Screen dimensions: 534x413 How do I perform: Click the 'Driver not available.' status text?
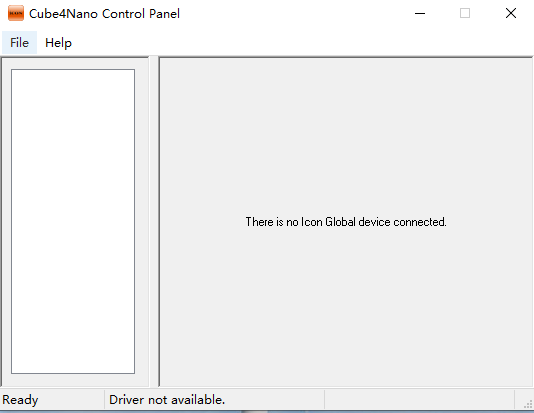point(167,400)
